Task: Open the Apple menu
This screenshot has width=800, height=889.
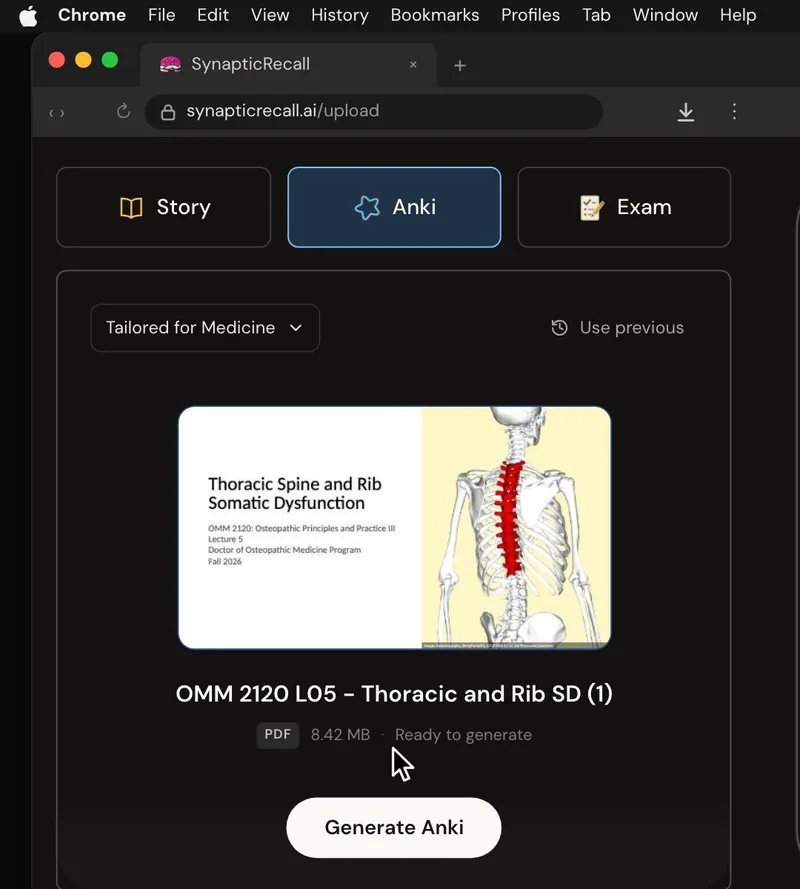Action: [28, 16]
